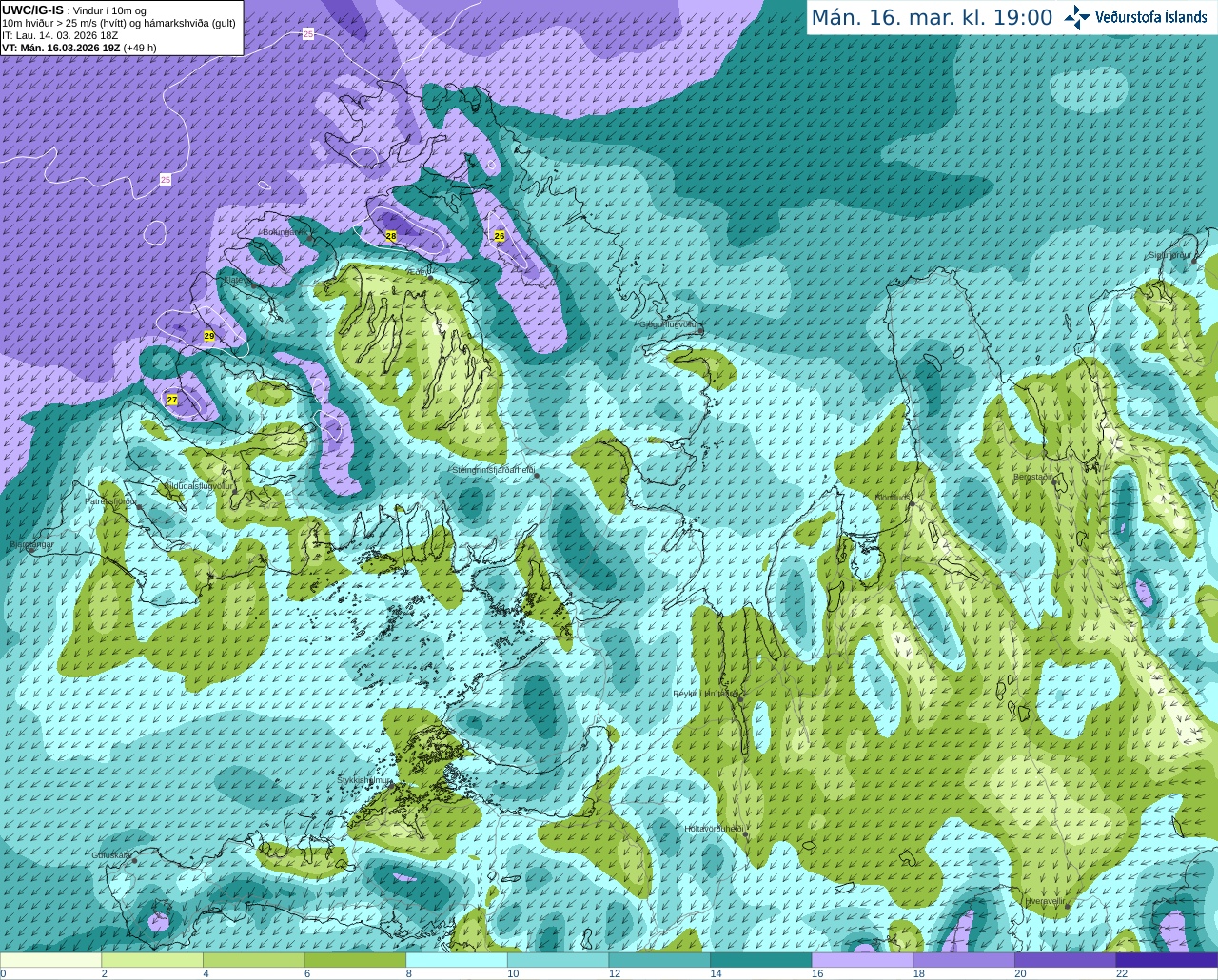Image resolution: width=1218 pixels, height=980 pixels.
Task: Click the 'IT: Lau. 14. 03. 2026 18Z' line
Action: click(x=60, y=35)
